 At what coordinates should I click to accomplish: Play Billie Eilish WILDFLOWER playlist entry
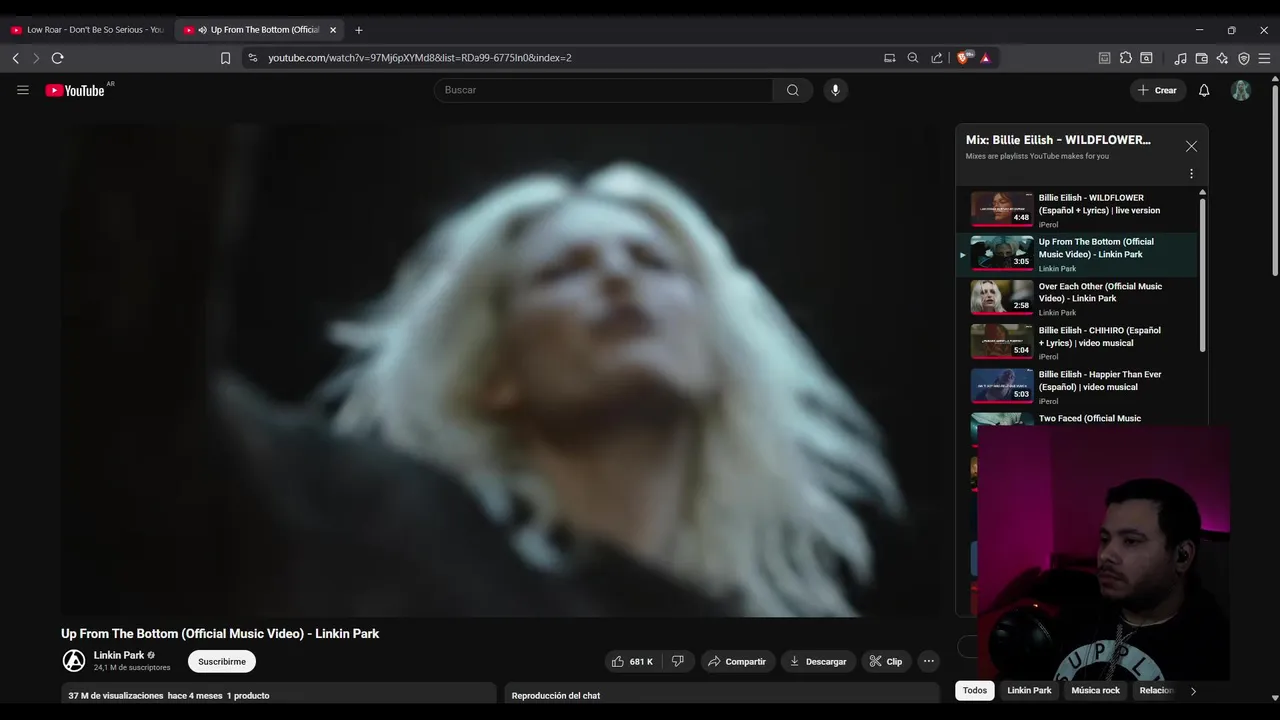click(x=1078, y=210)
